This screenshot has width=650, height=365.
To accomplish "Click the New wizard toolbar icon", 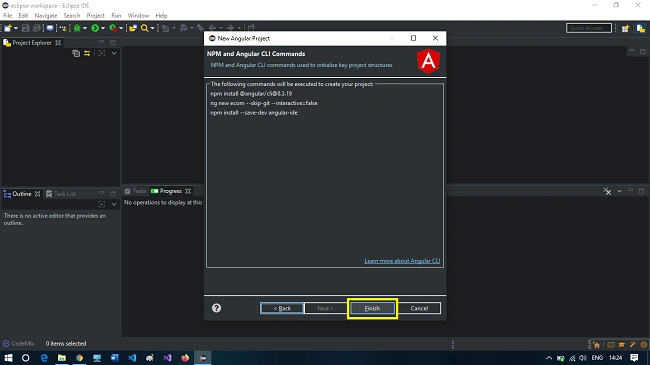I will (8, 28).
